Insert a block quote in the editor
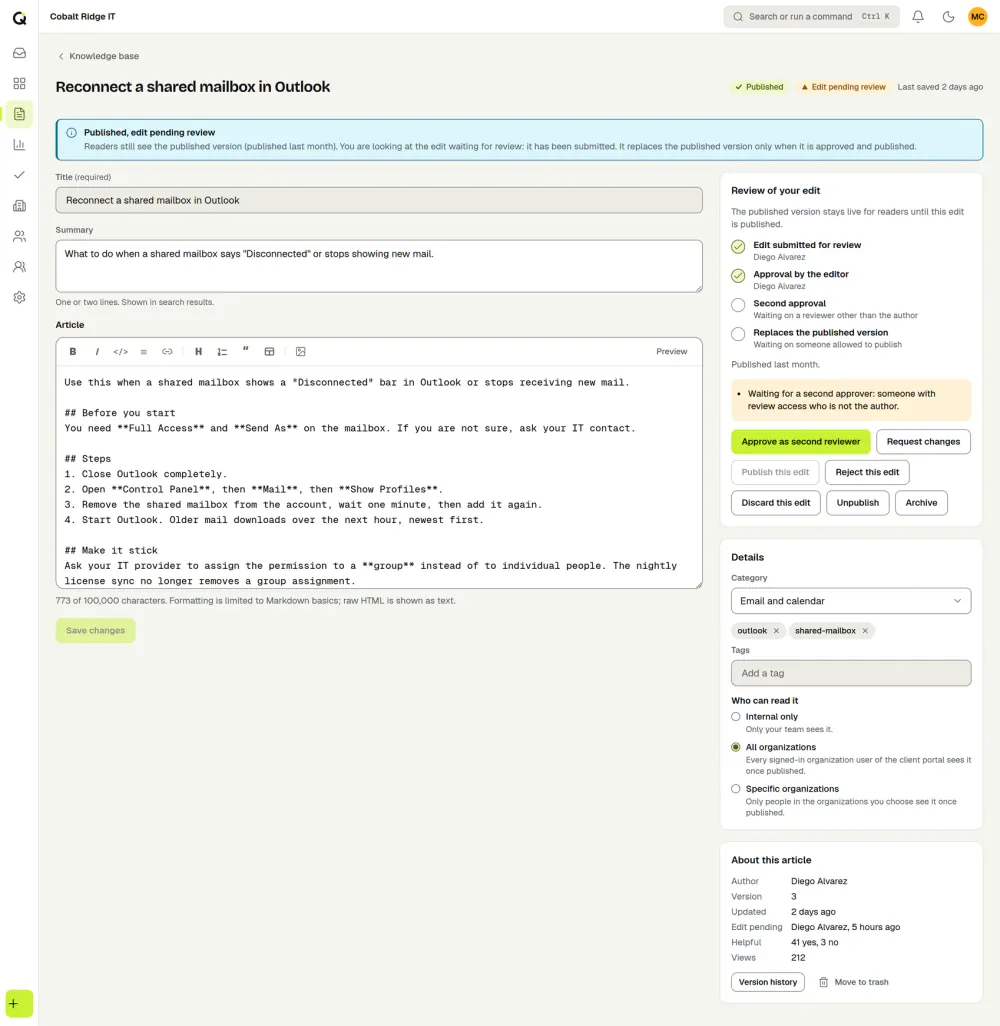1000x1026 pixels. [x=245, y=351]
